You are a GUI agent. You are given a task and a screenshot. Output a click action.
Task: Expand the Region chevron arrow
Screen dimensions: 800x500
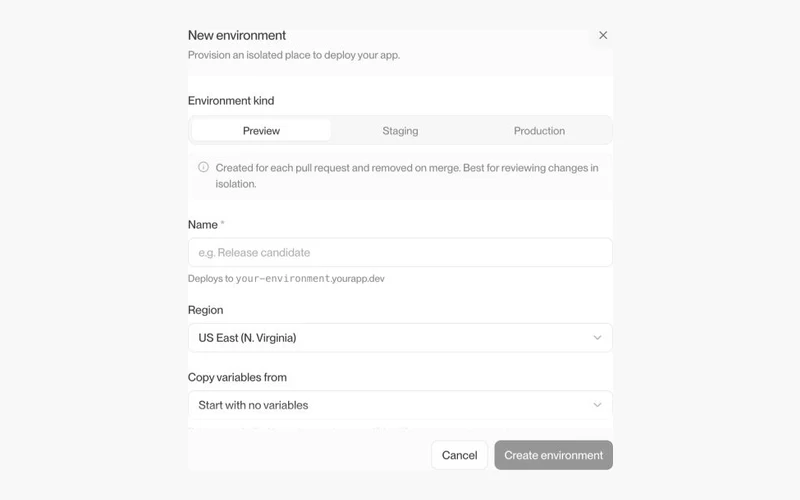coord(597,338)
